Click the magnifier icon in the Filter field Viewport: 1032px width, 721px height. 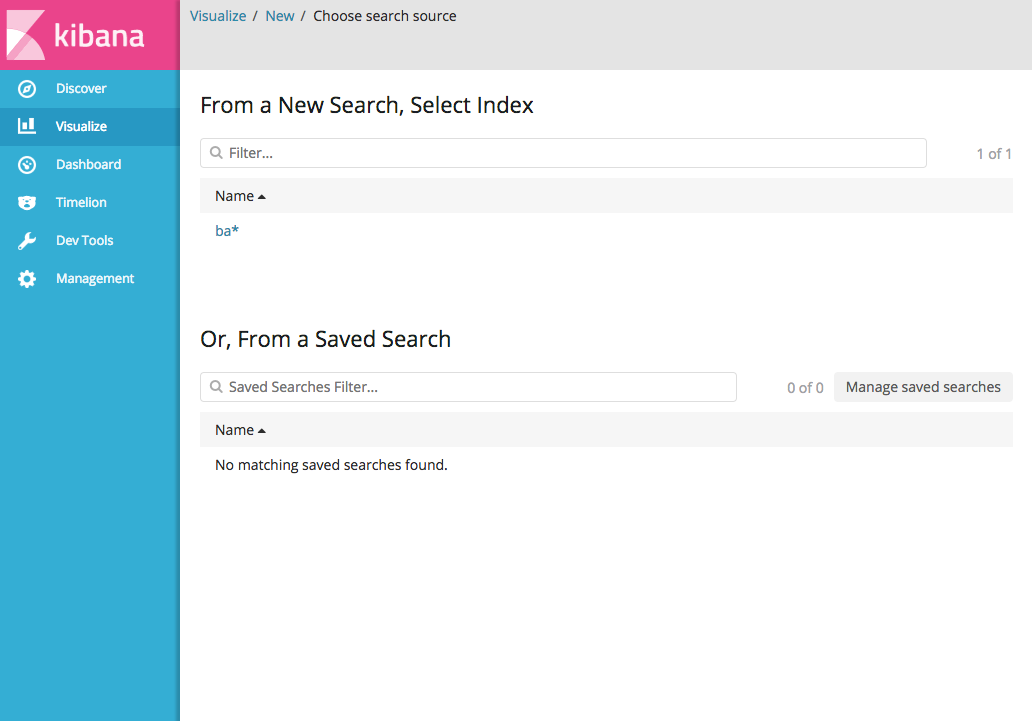[216, 153]
